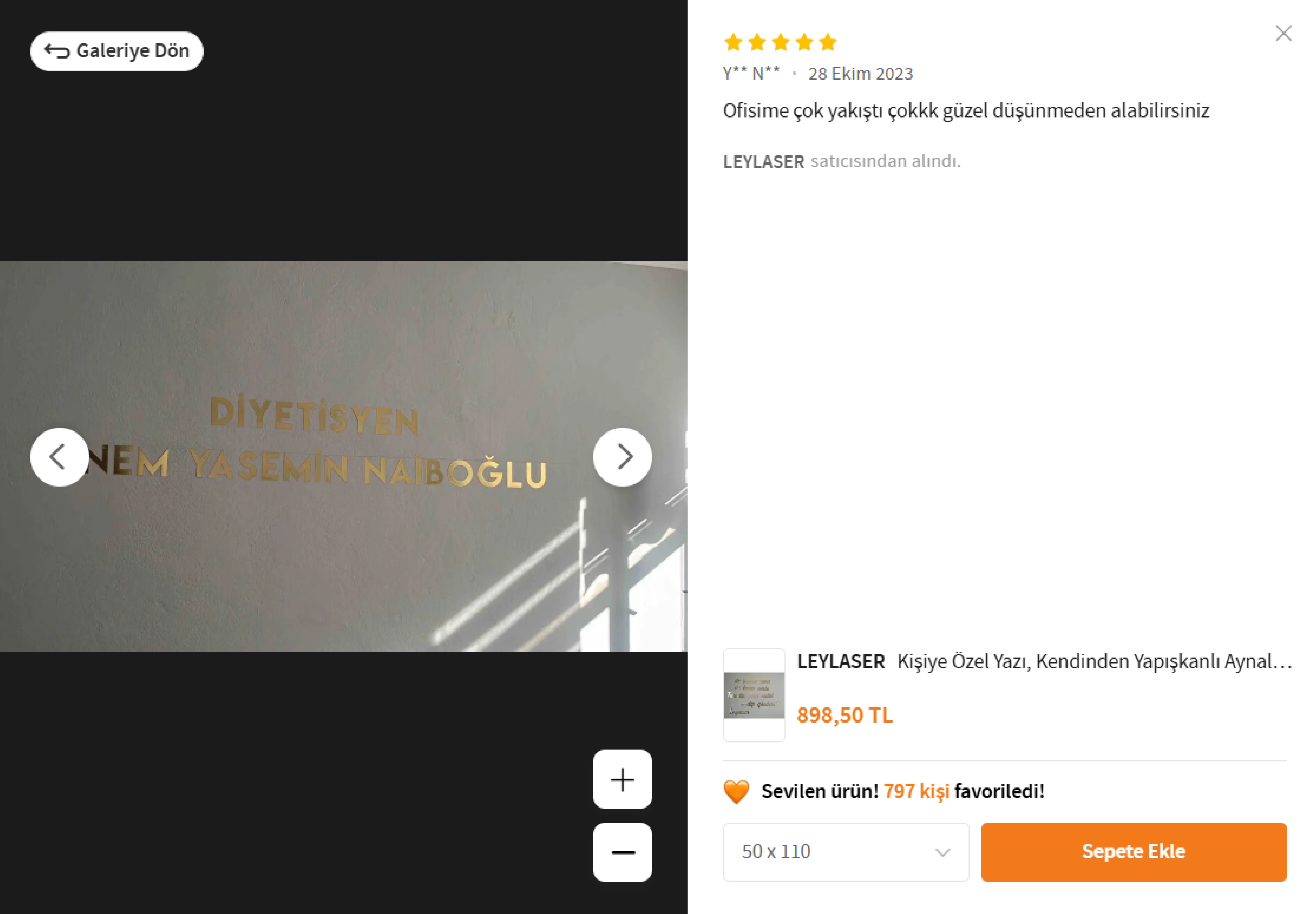The width and height of the screenshot is (1316, 914).
Task: Click the LEYLASER brand name beside thumbnail
Action: click(841, 662)
